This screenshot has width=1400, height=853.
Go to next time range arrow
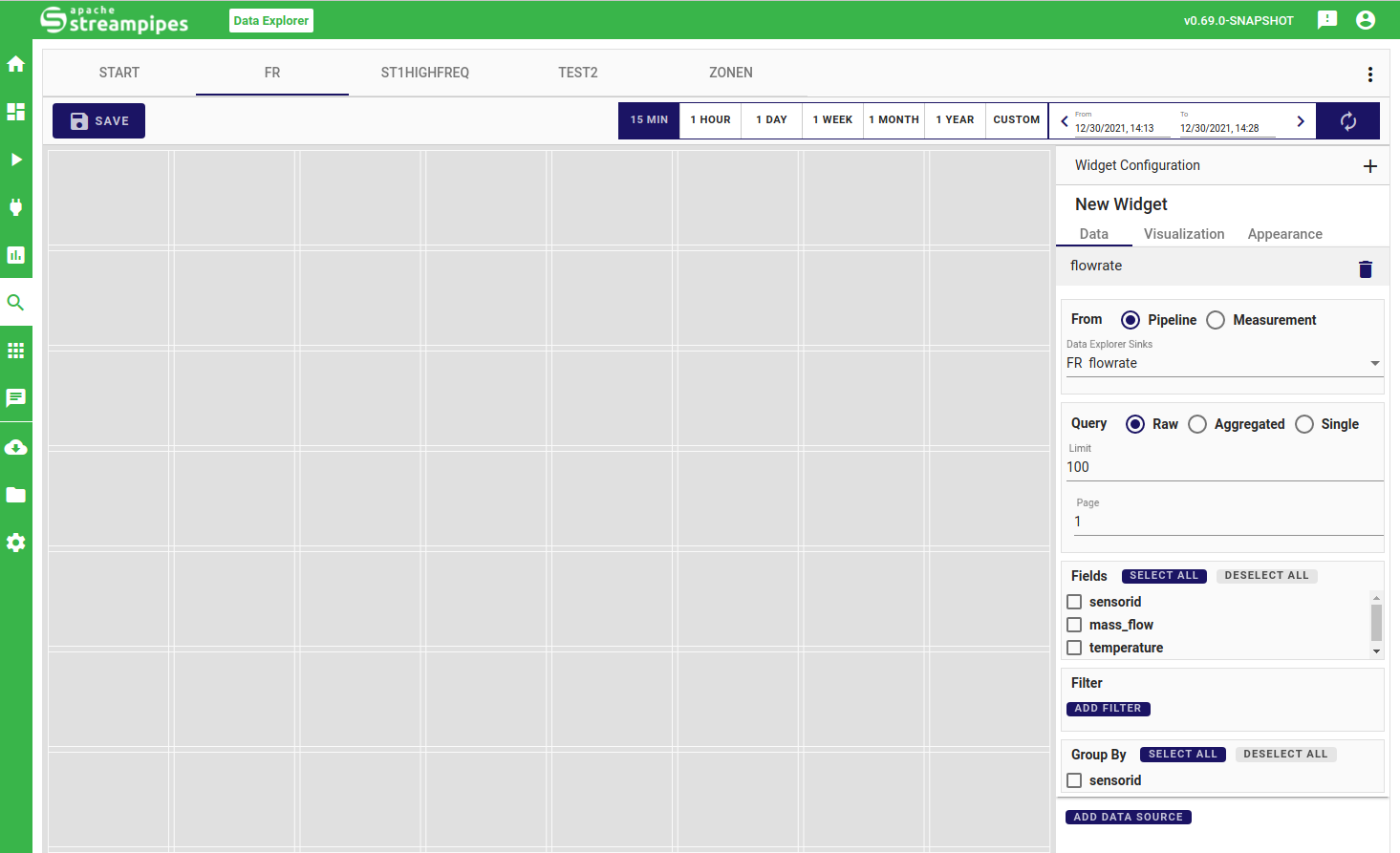coord(1300,121)
